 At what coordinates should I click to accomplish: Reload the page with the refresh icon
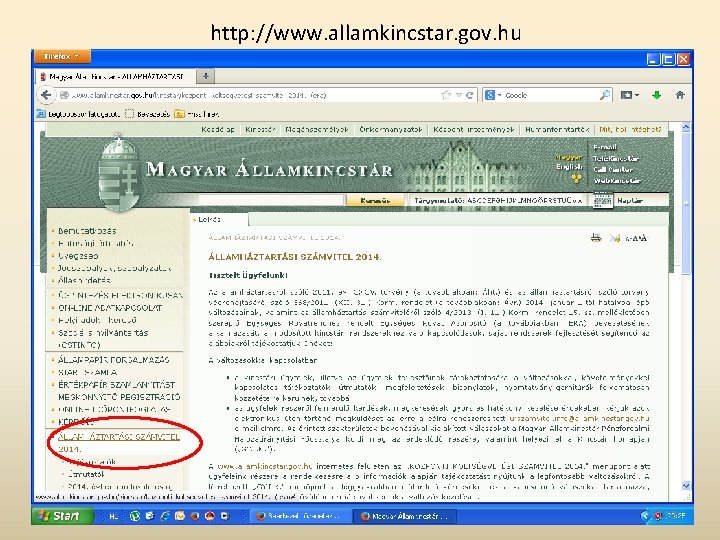pos(469,95)
